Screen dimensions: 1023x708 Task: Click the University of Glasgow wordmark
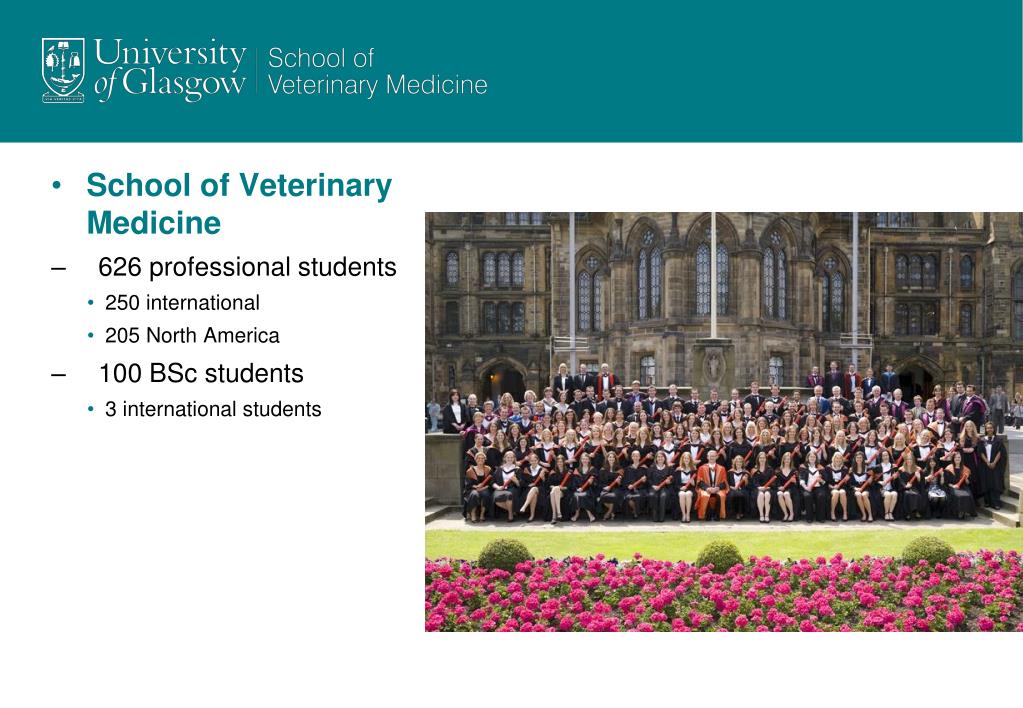[x=170, y=70]
